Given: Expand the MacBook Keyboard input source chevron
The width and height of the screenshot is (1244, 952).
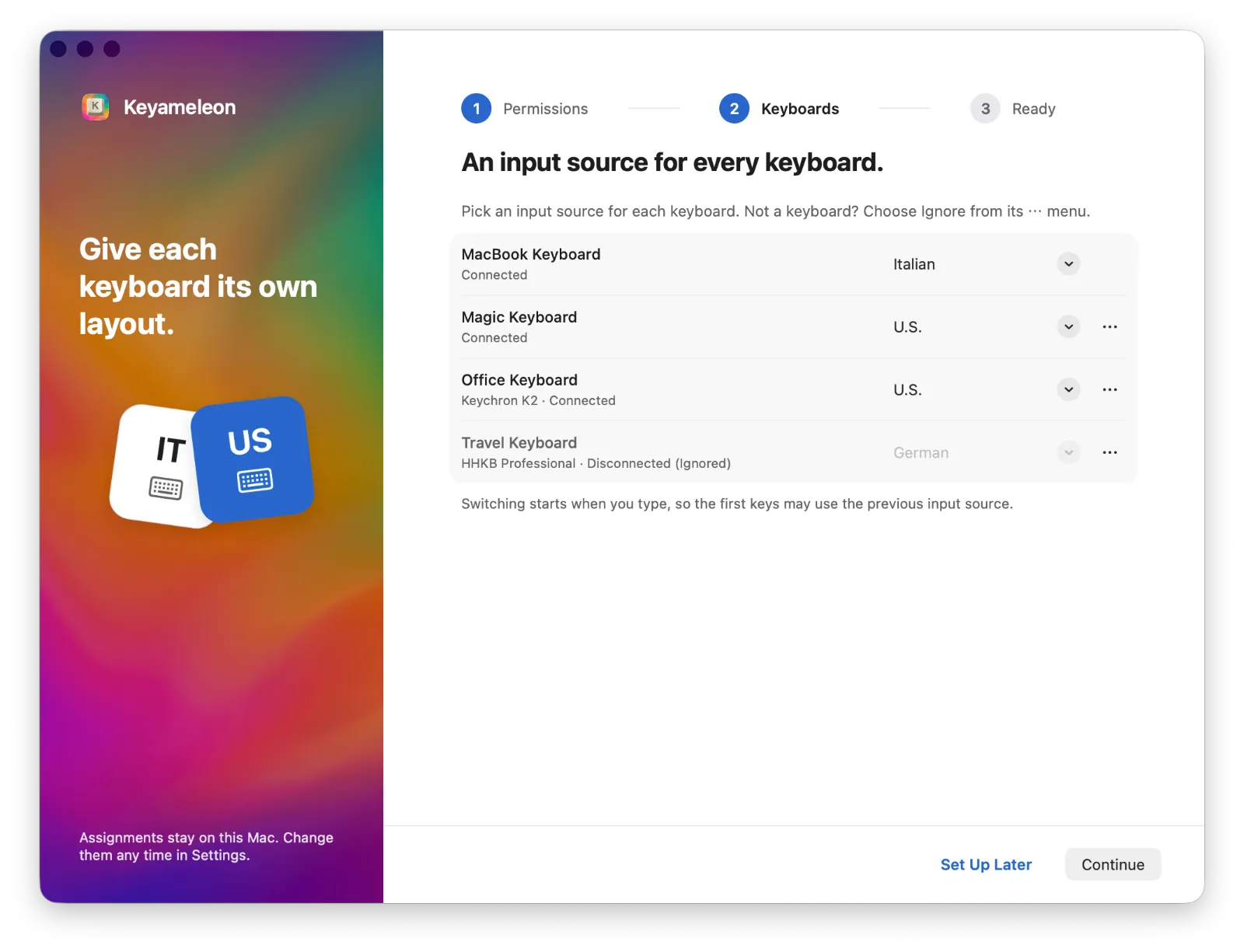Looking at the screenshot, I should click(x=1069, y=263).
